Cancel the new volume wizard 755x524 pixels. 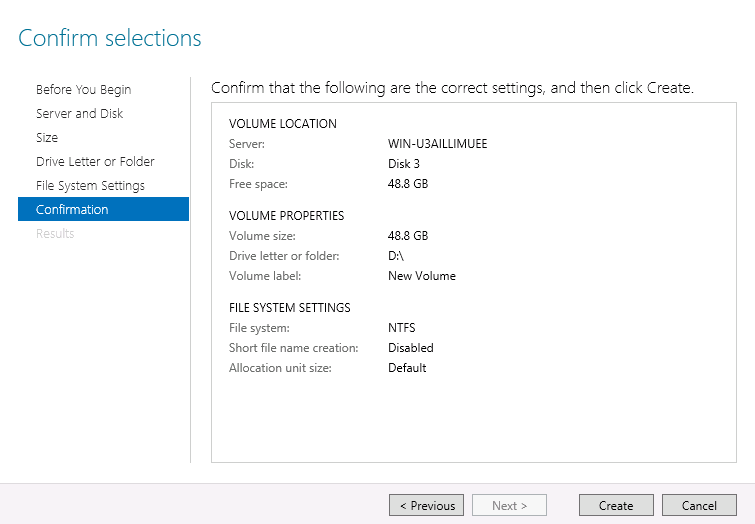[699, 506]
